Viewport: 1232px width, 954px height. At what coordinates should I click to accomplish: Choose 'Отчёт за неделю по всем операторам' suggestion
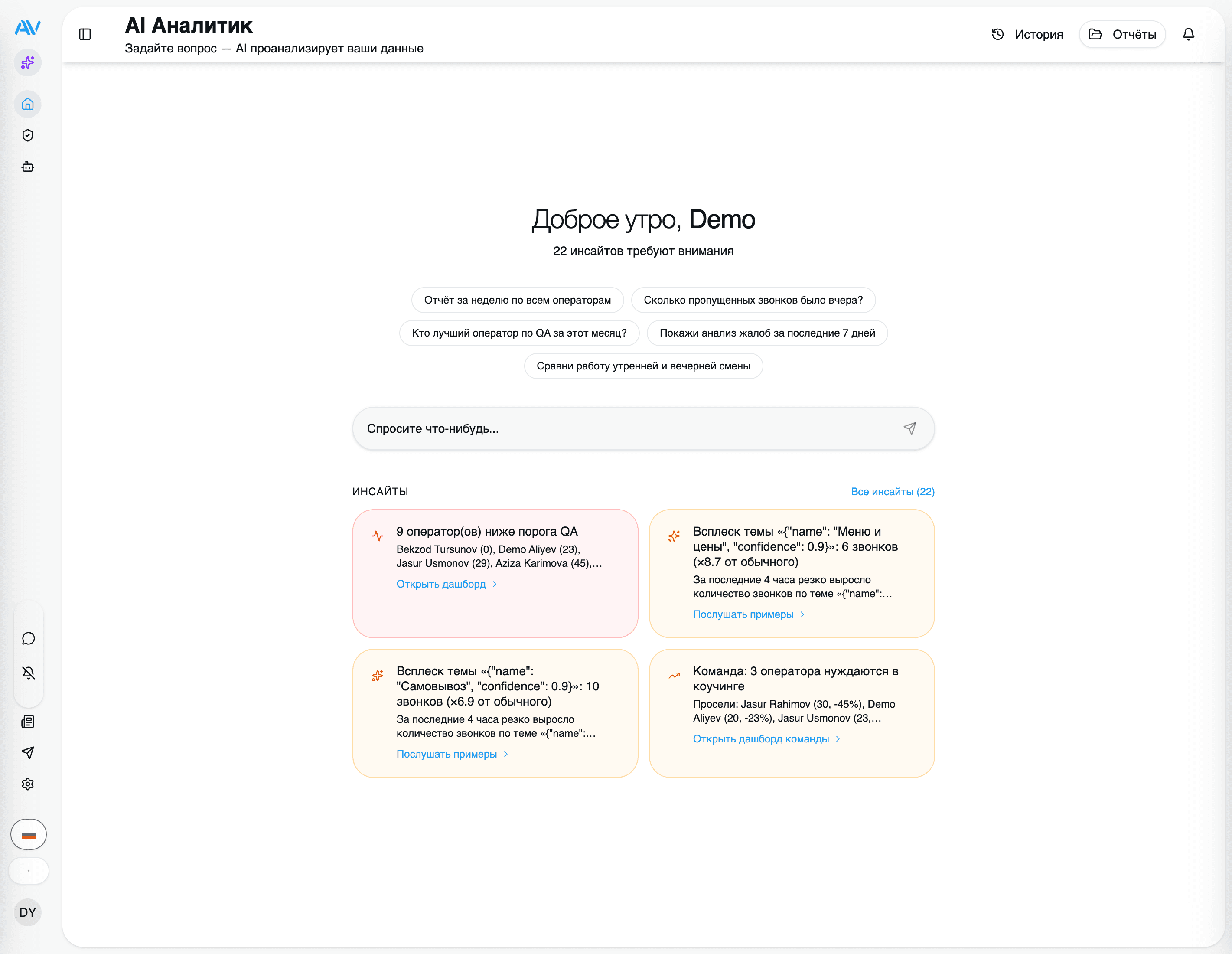point(517,300)
